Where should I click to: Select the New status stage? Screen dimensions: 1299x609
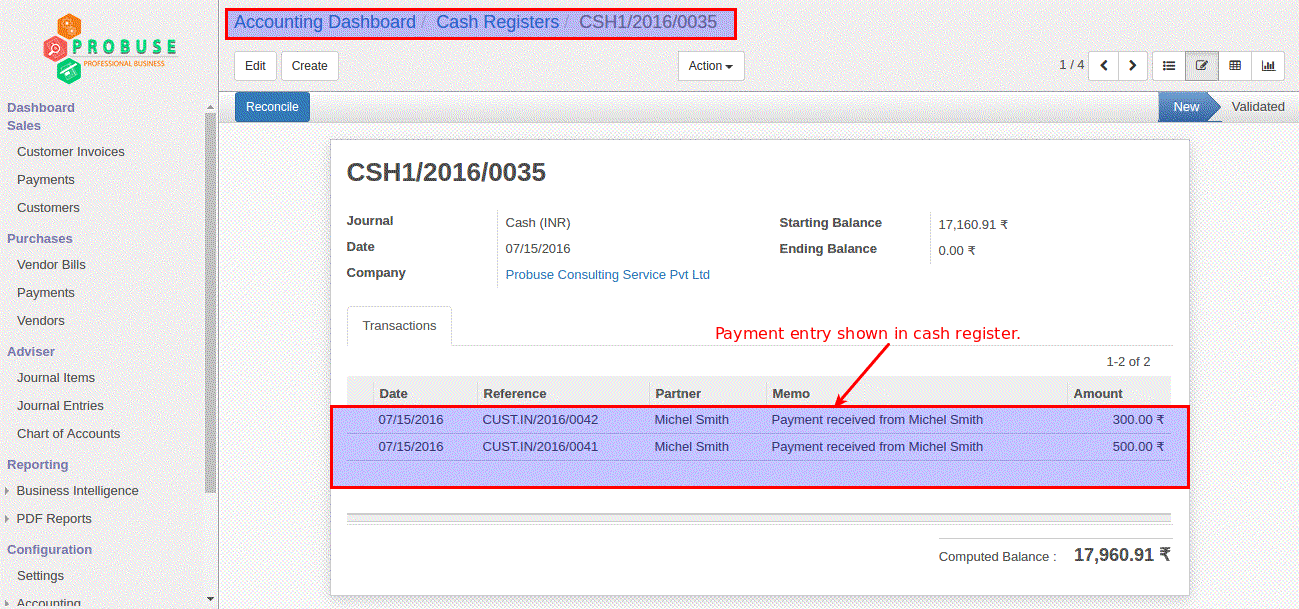1186,107
